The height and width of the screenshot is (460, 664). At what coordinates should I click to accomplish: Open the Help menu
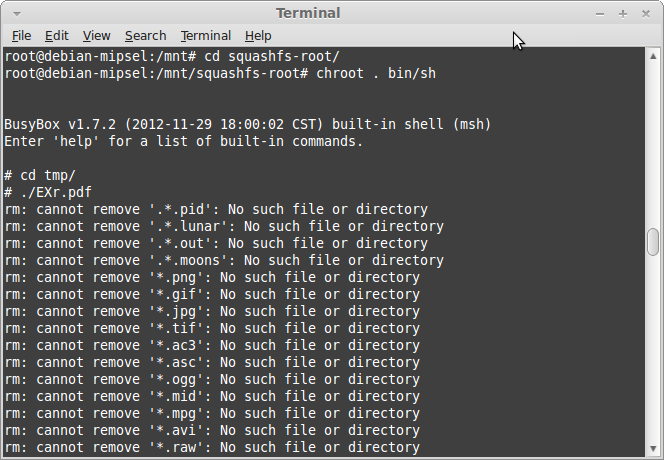pyautogui.click(x=258, y=36)
